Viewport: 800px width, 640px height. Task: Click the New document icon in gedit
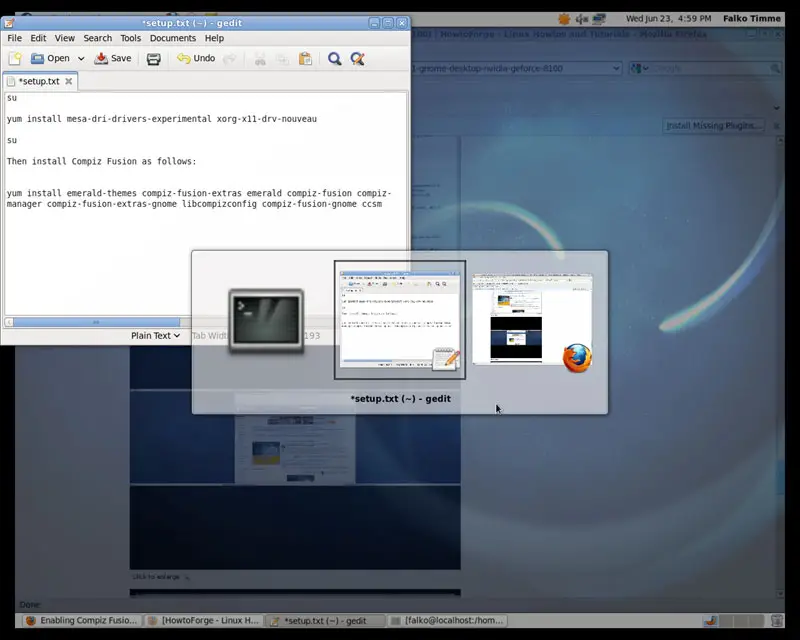pyautogui.click(x=15, y=59)
